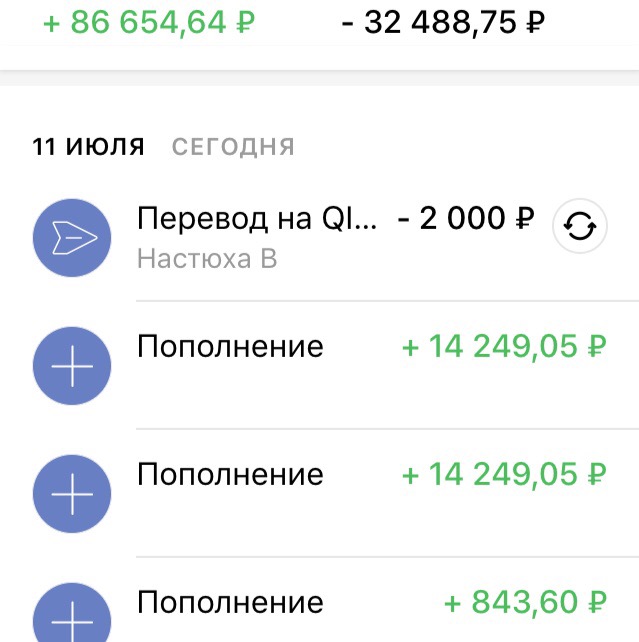Screen dimensions: 639x642
Task: Tap the first + 14 249,05 ₽ amount
Action: (504, 347)
